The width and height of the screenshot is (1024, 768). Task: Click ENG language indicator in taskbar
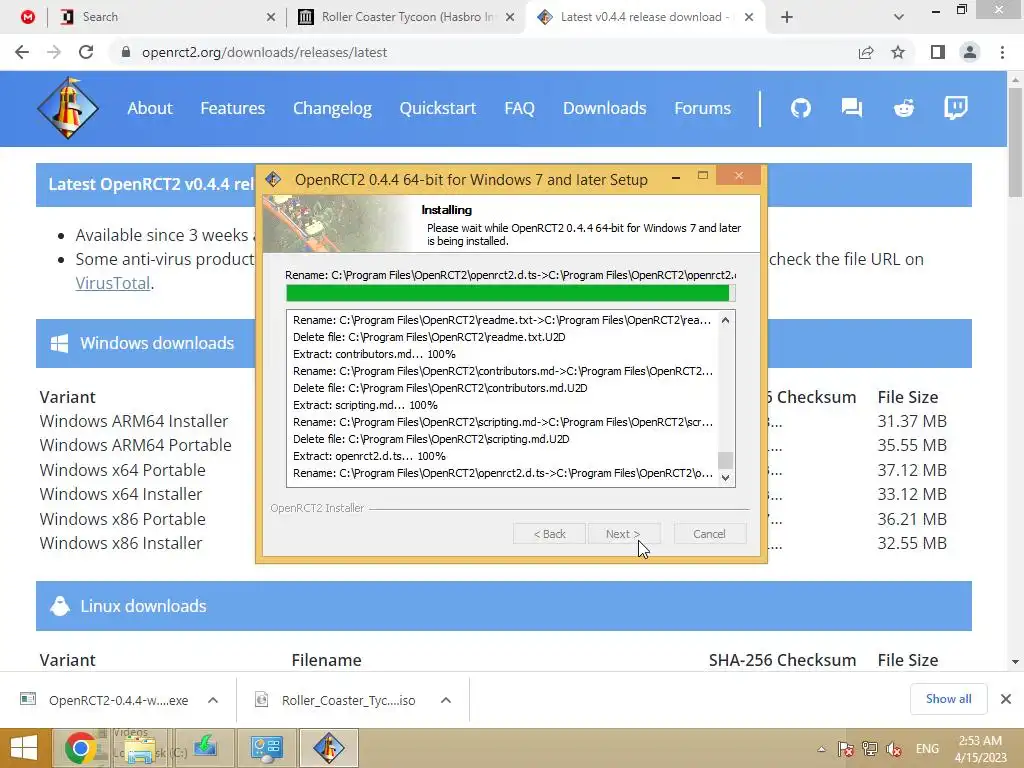(927, 748)
